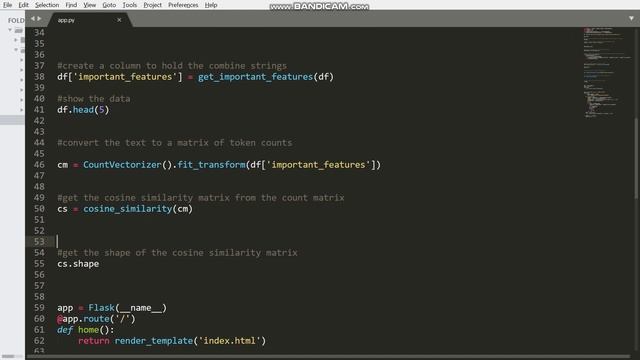Open the Help menu
Viewport: 640px width, 360px height.
click(211, 5)
